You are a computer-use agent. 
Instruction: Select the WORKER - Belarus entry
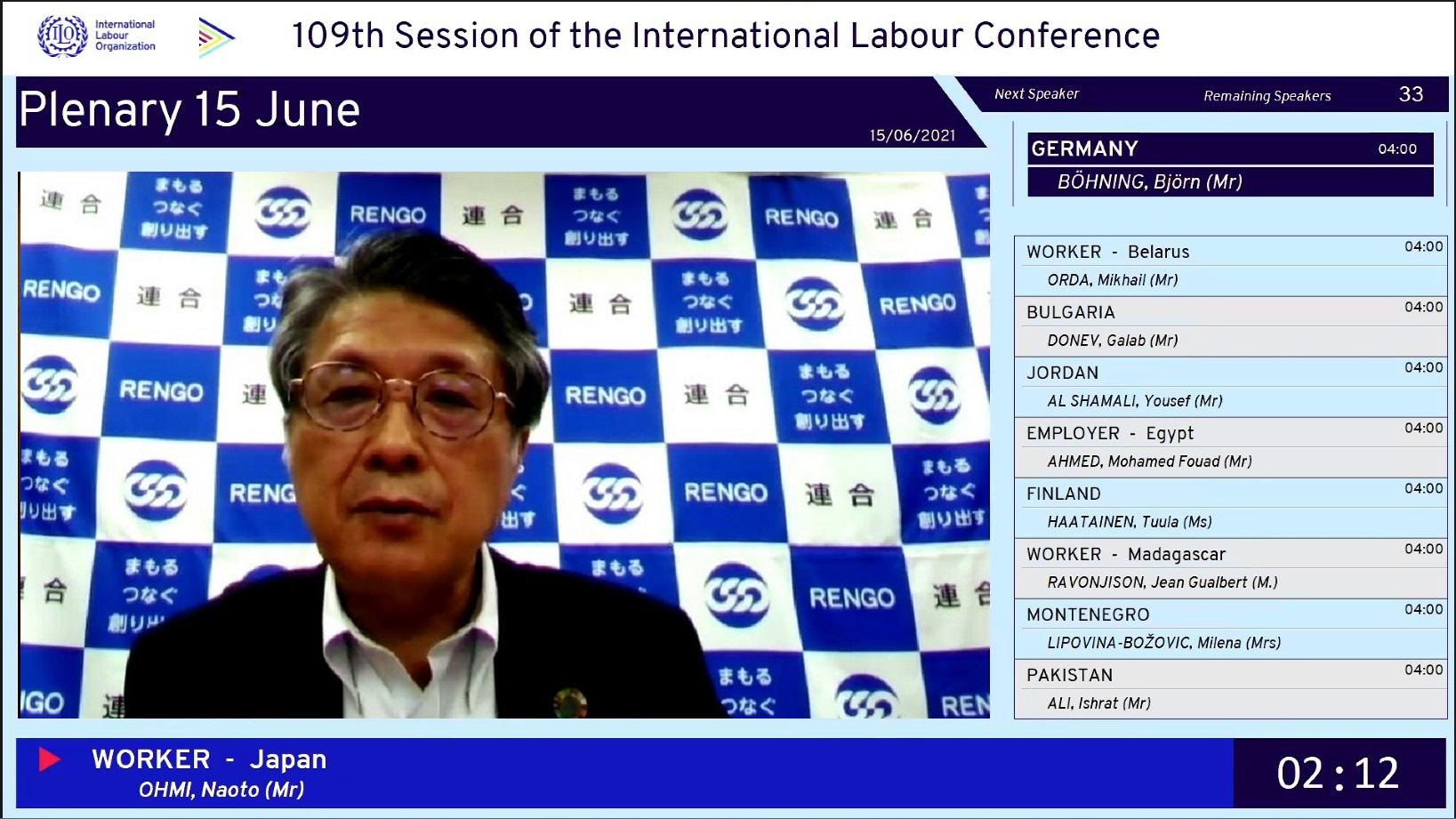(x=1230, y=266)
